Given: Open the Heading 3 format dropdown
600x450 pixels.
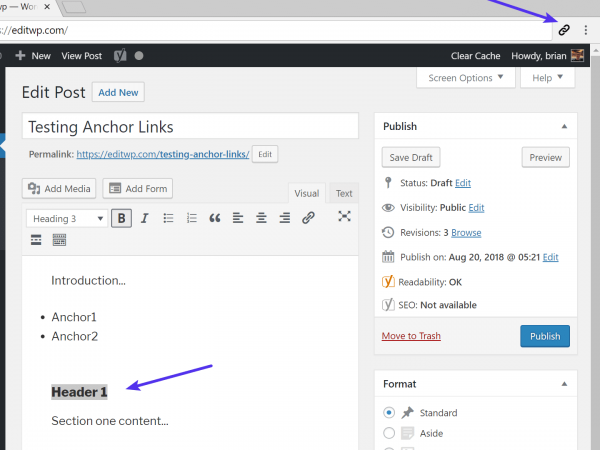Looking at the screenshot, I should pyautogui.click(x=66, y=218).
